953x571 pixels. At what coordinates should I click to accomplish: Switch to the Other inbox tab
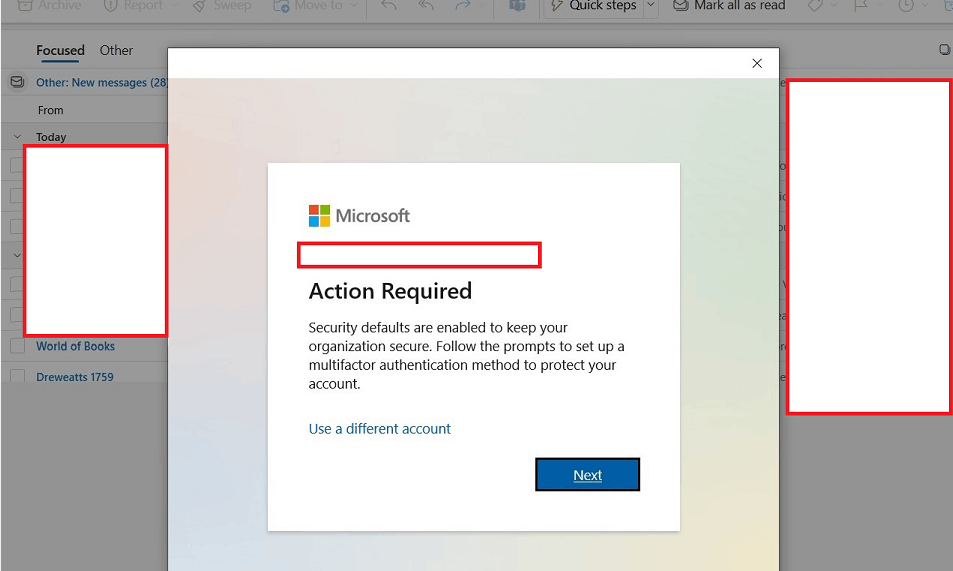pyautogui.click(x=116, y=50)
